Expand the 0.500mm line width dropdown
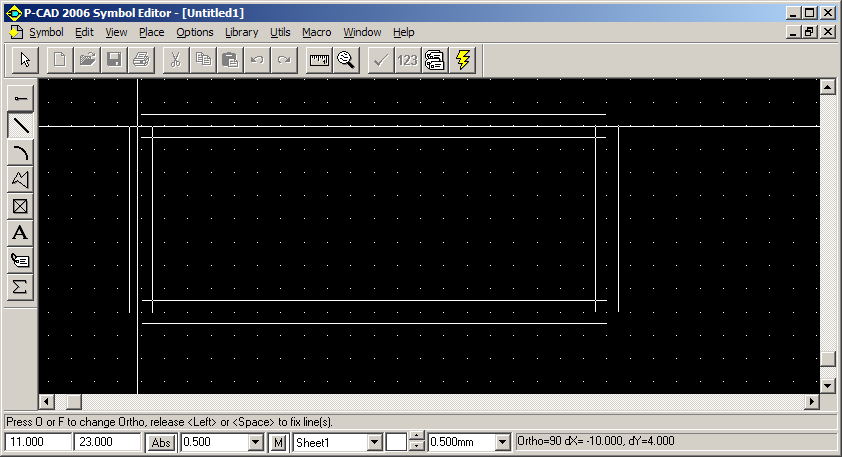 point(503,443)
